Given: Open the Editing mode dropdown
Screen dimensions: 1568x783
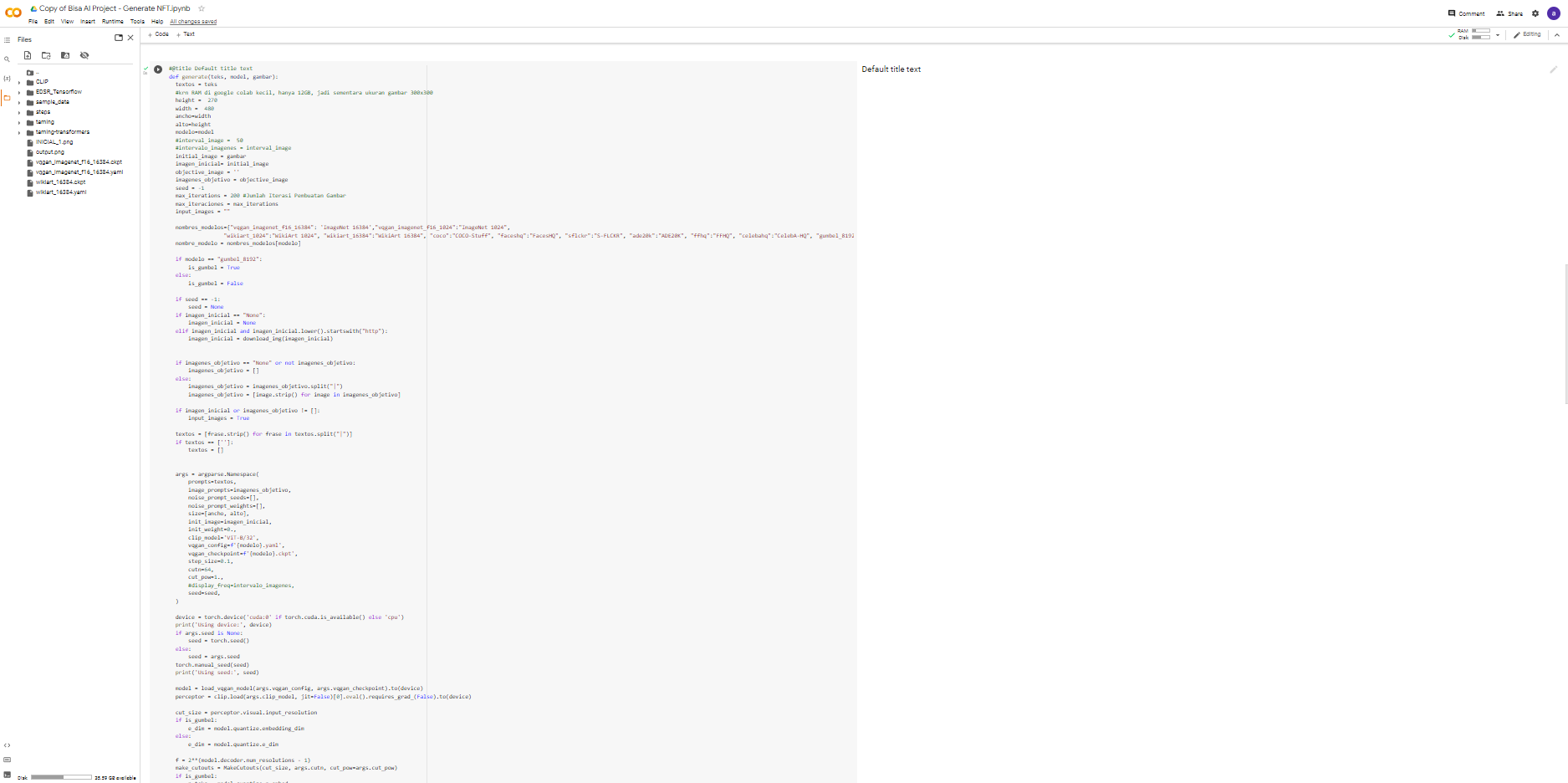Looking at the screenshot, I should (x=1528, y=34).
